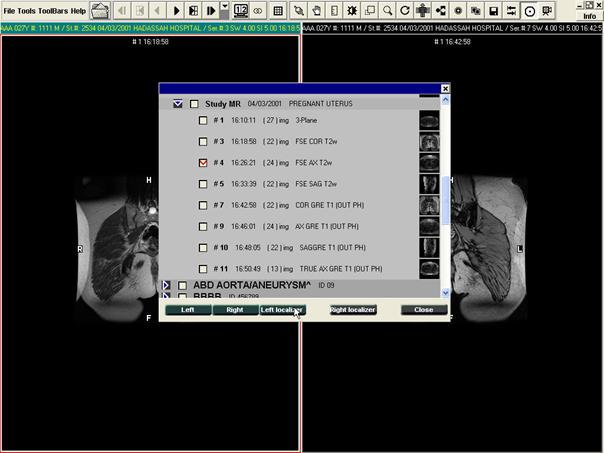Check the Study MR checkbox

point(194,104)
